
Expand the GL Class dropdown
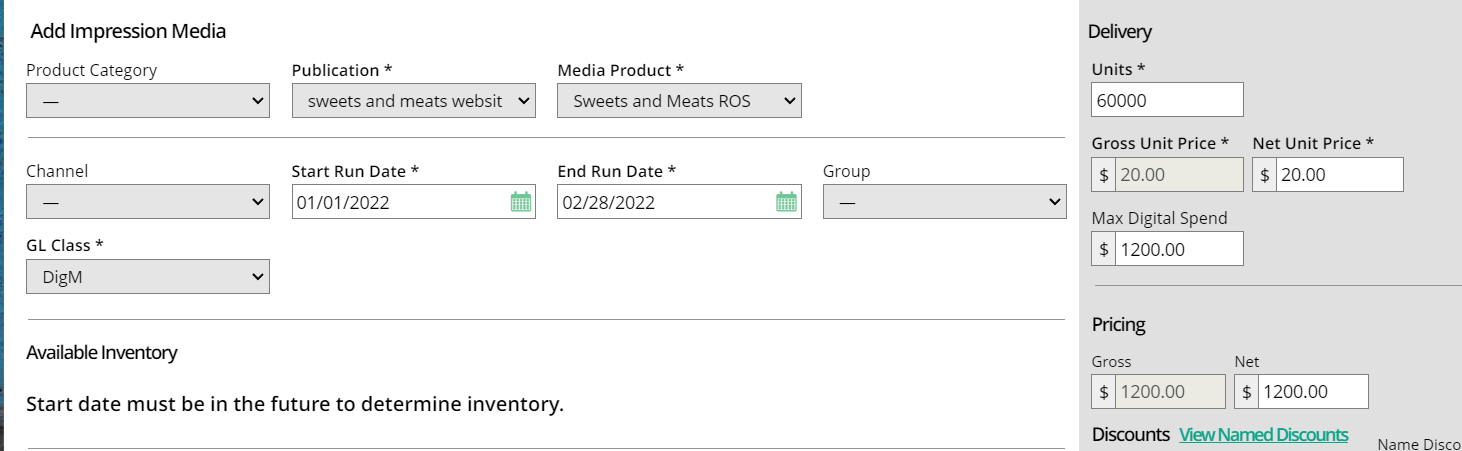pos(147,277)
